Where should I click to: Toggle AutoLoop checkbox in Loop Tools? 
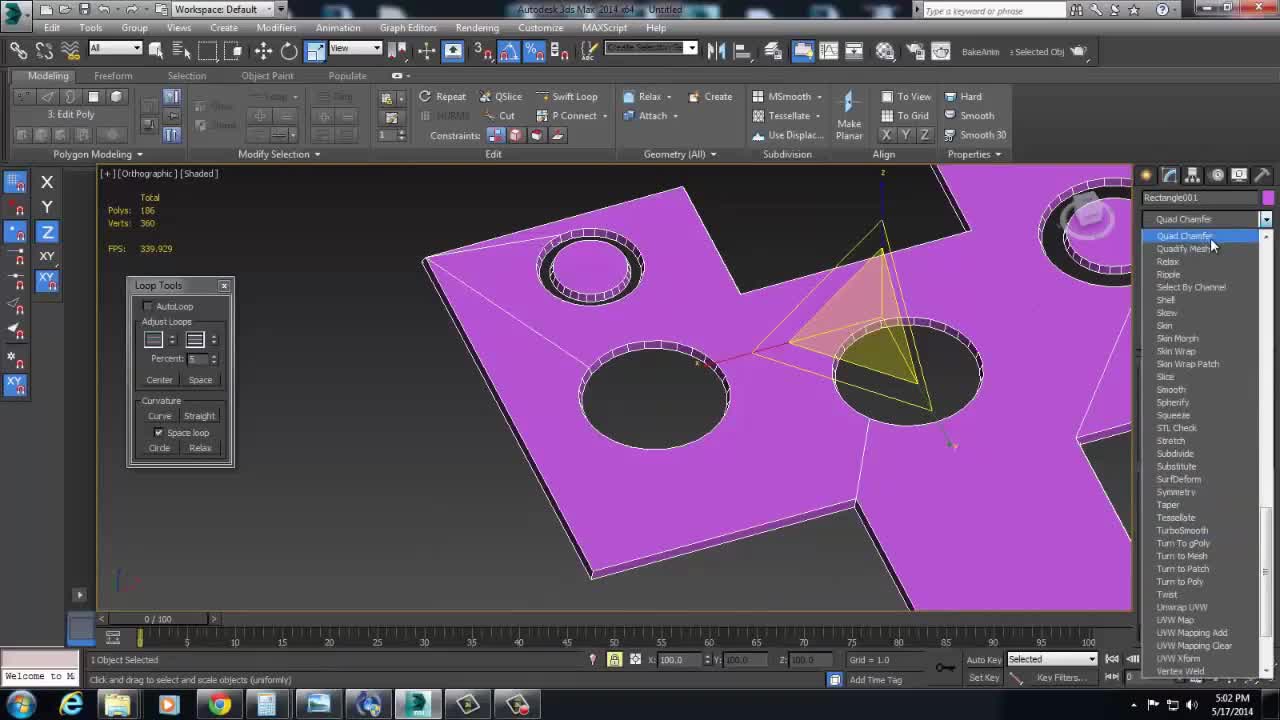click(x=148, y=306)
